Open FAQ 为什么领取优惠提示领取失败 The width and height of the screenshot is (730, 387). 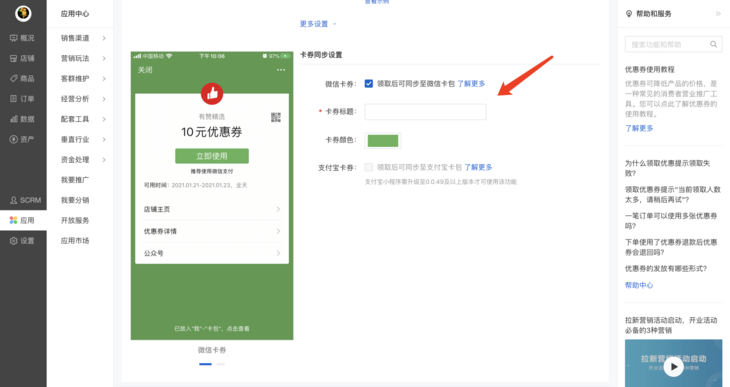pyautogui.click(x=668, y=168)
